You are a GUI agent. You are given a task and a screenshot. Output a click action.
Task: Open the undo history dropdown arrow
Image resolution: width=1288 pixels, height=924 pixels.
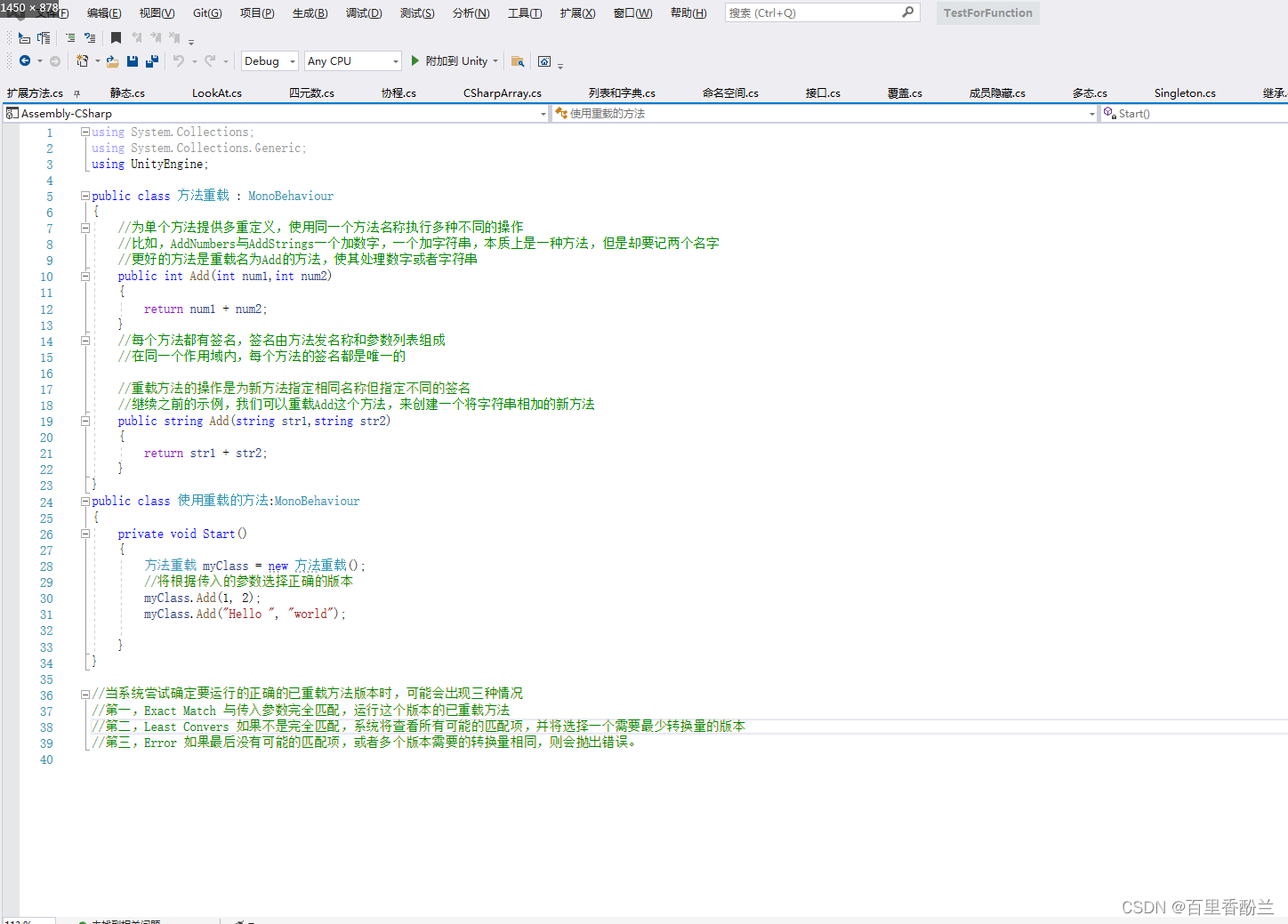click(194, 61)
